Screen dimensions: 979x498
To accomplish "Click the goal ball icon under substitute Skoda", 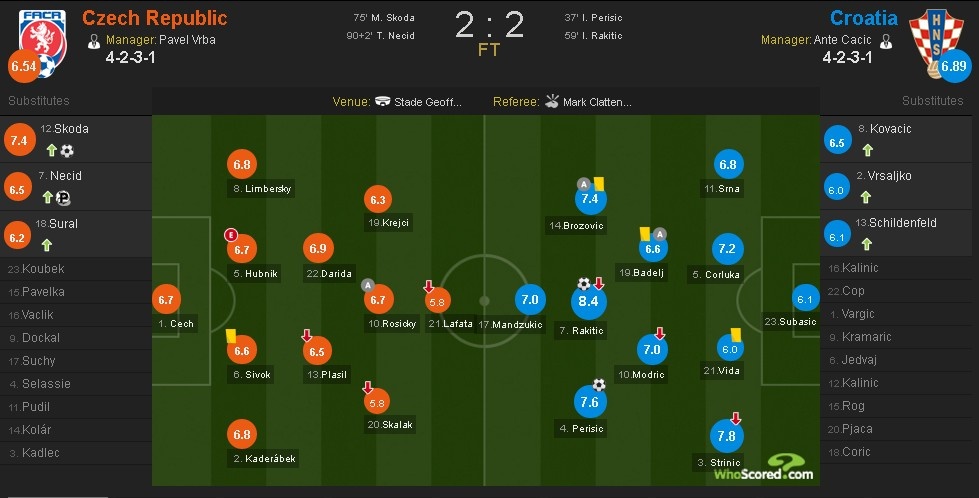I will (x=67, y=151).
